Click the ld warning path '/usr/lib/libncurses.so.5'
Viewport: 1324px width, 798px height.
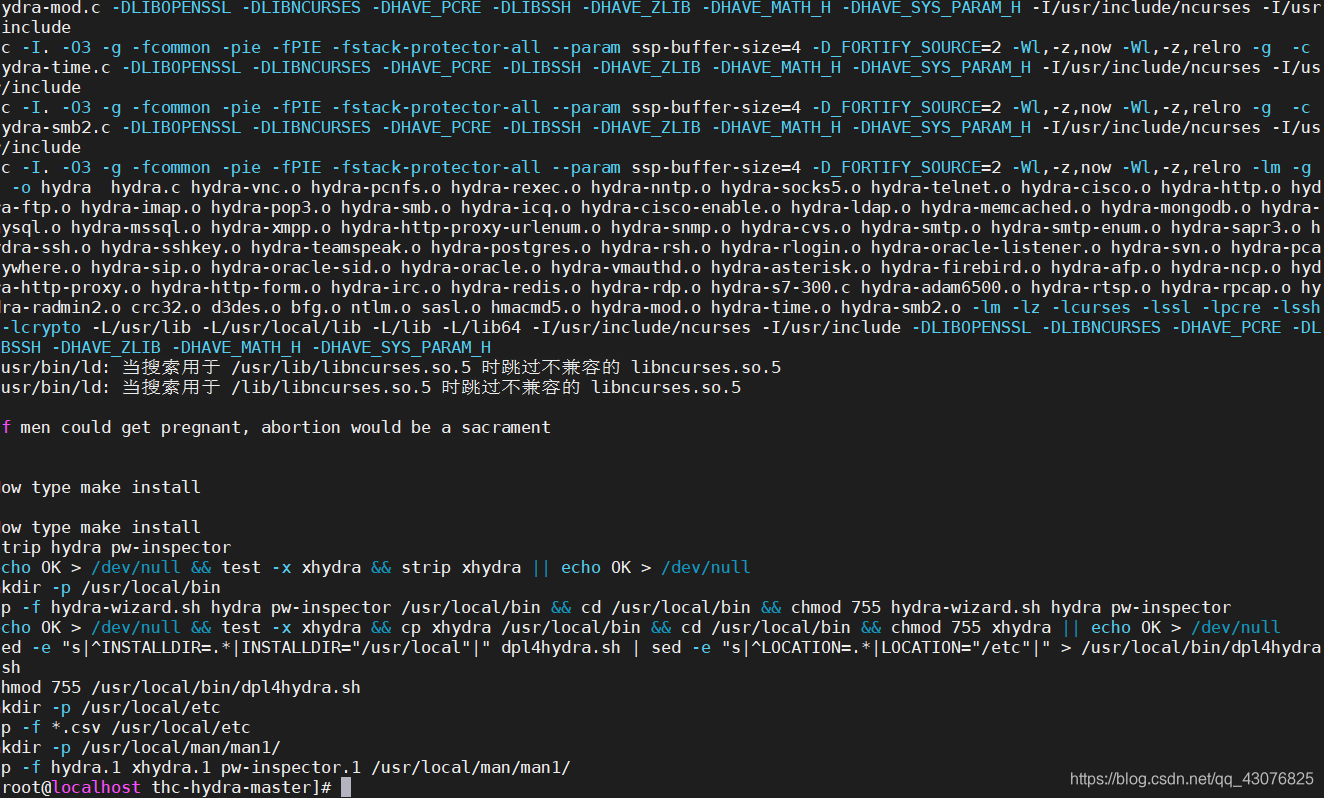point(351,368)
